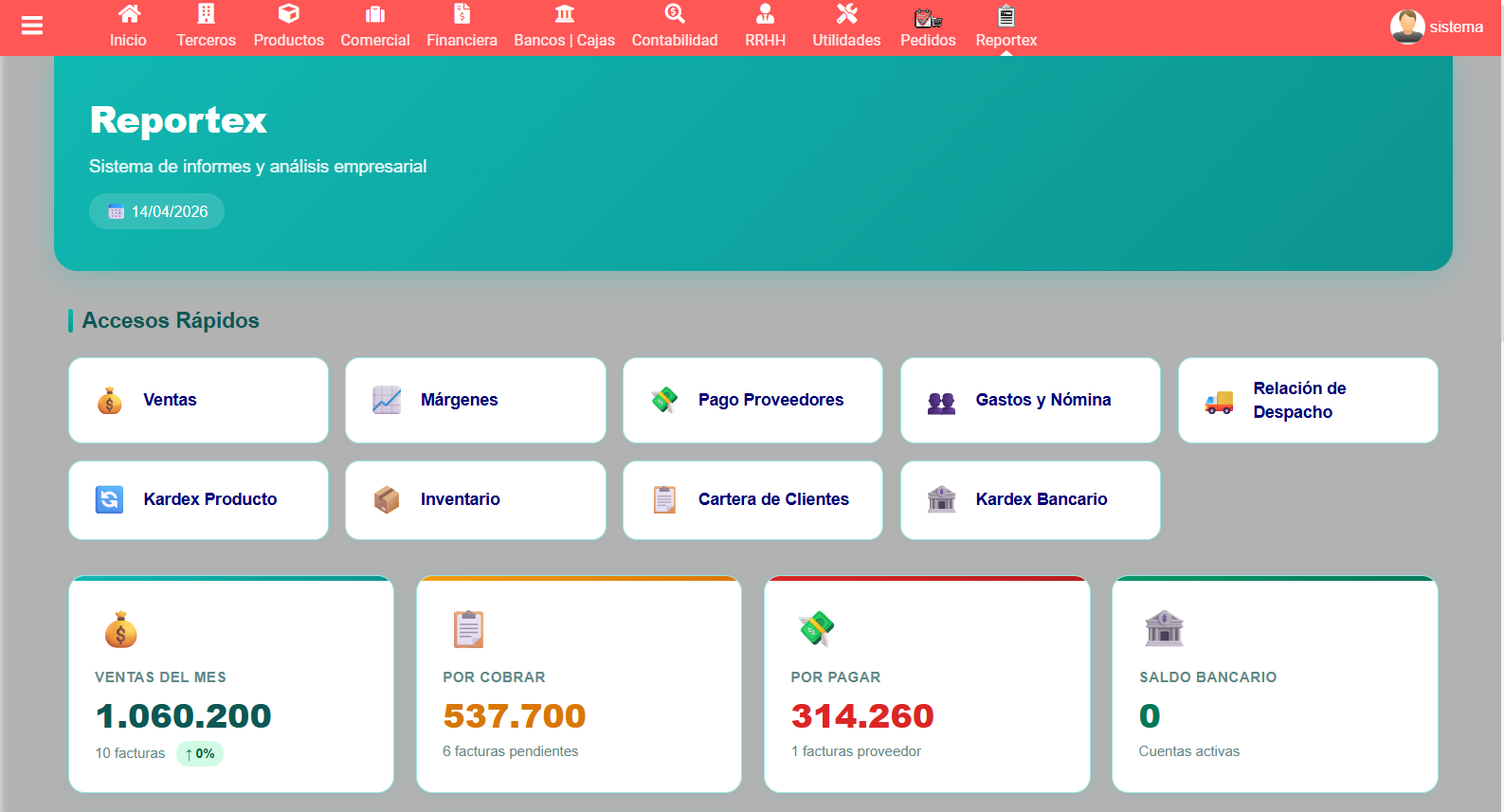Image resolution: width=1504 pixels, height=812 pixels.
Task: Click the 'POR PAGAR' label
Action: [836, 677]
